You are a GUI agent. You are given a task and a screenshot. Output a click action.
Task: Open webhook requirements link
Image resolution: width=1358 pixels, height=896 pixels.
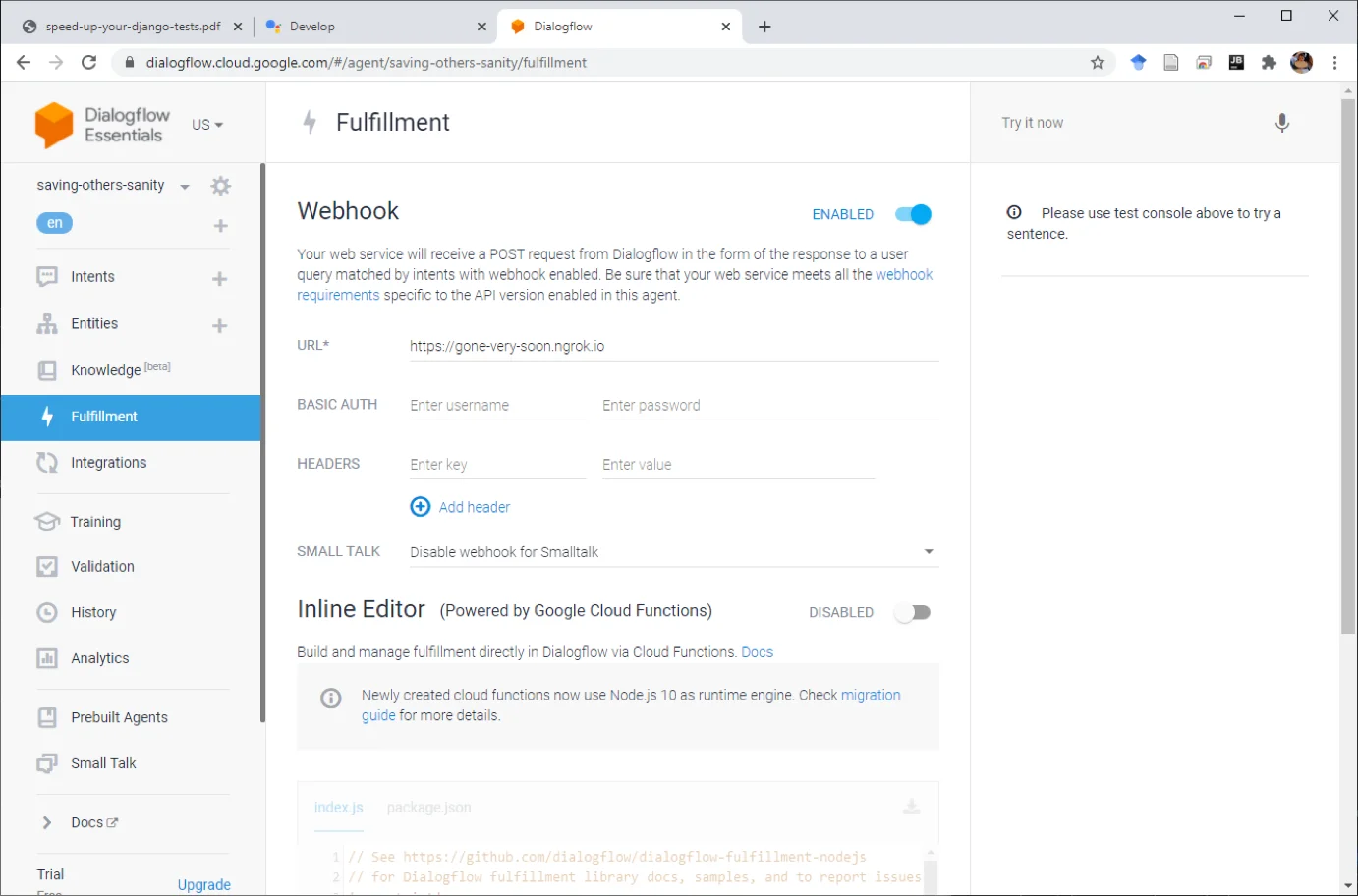[615, 285]
